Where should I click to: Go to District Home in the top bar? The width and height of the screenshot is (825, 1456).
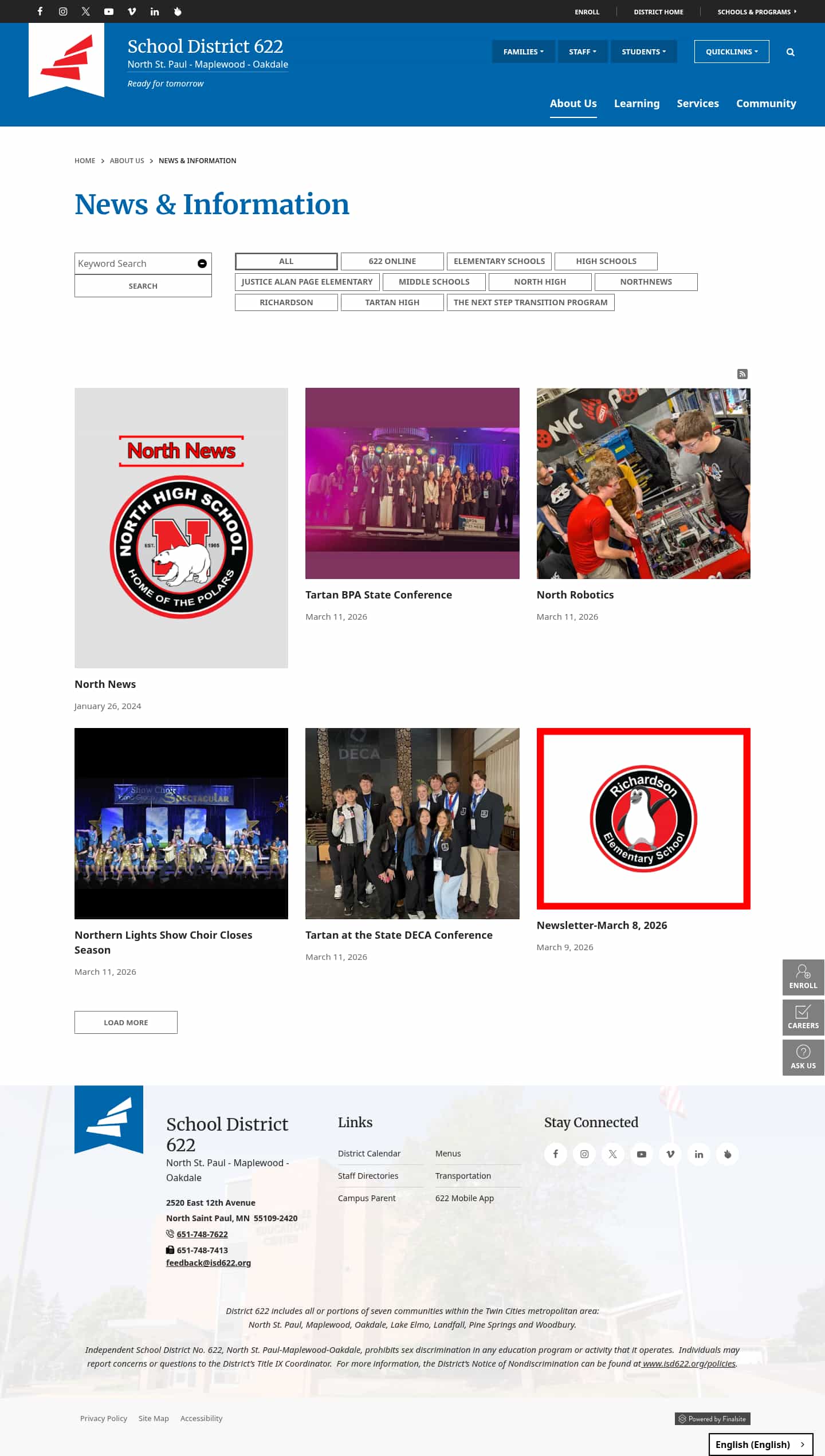[659, 11]
